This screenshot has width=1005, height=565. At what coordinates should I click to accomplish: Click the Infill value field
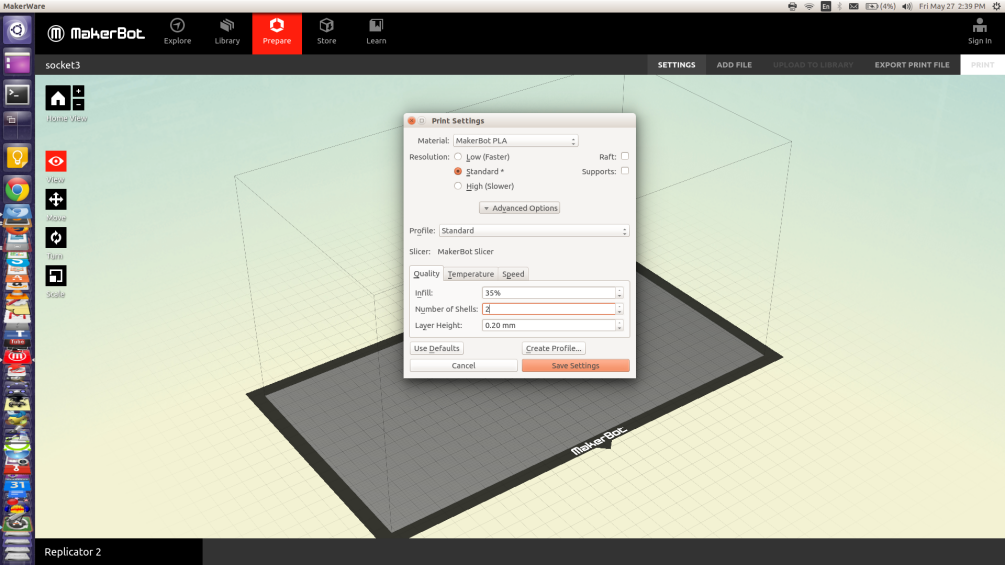pos(549,293)
